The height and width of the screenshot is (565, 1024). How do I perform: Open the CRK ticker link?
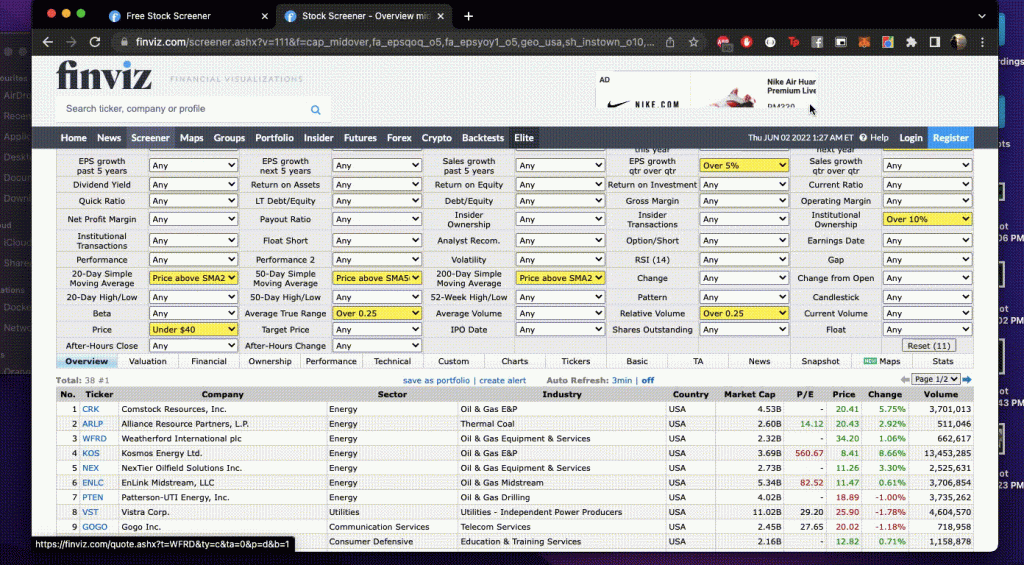(x=91, y=409)
